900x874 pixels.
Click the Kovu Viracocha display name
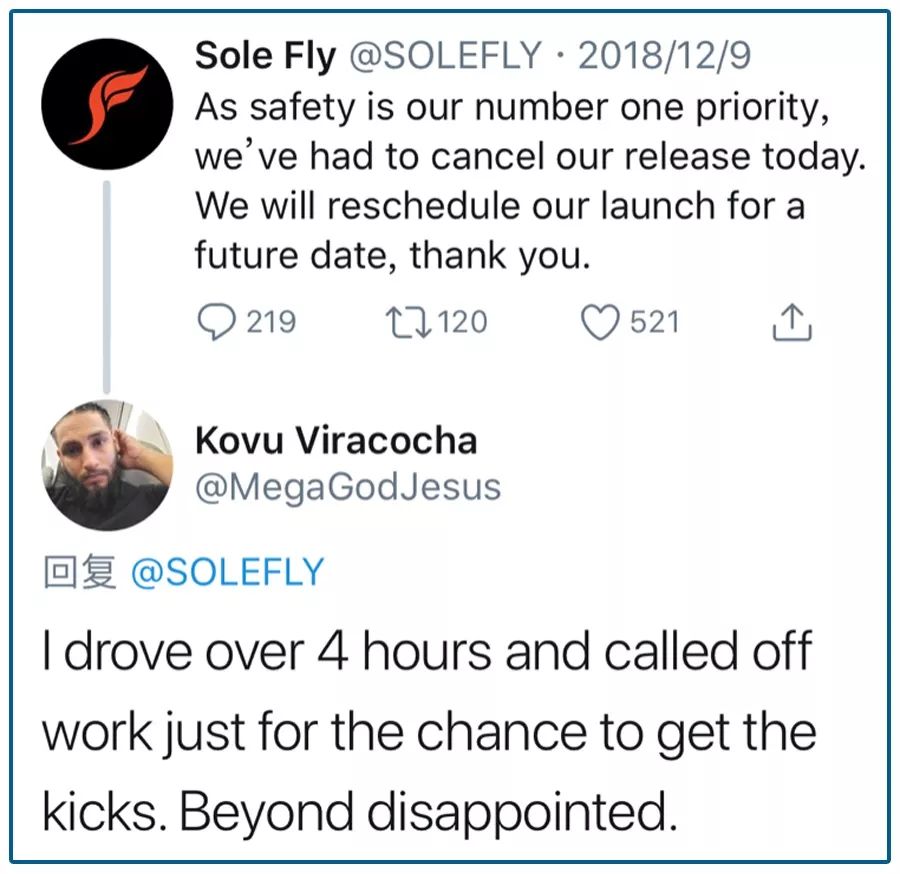click(x=336, y=440)
